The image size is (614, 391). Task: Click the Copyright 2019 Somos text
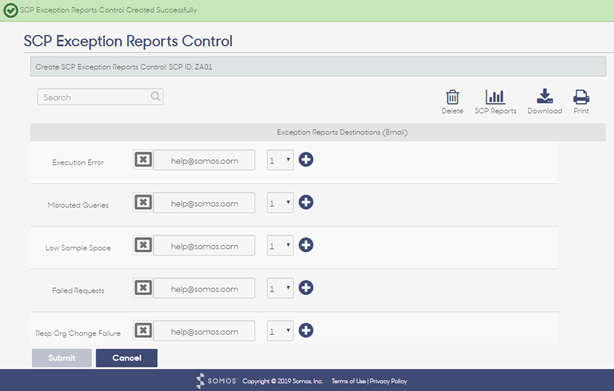click(282, 381)
